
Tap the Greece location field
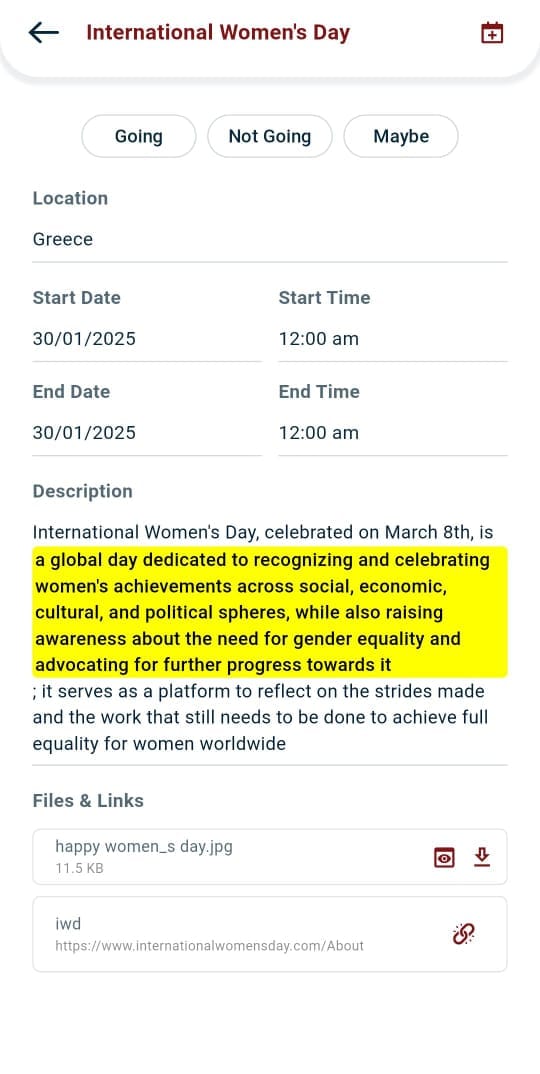coord(270,240)
